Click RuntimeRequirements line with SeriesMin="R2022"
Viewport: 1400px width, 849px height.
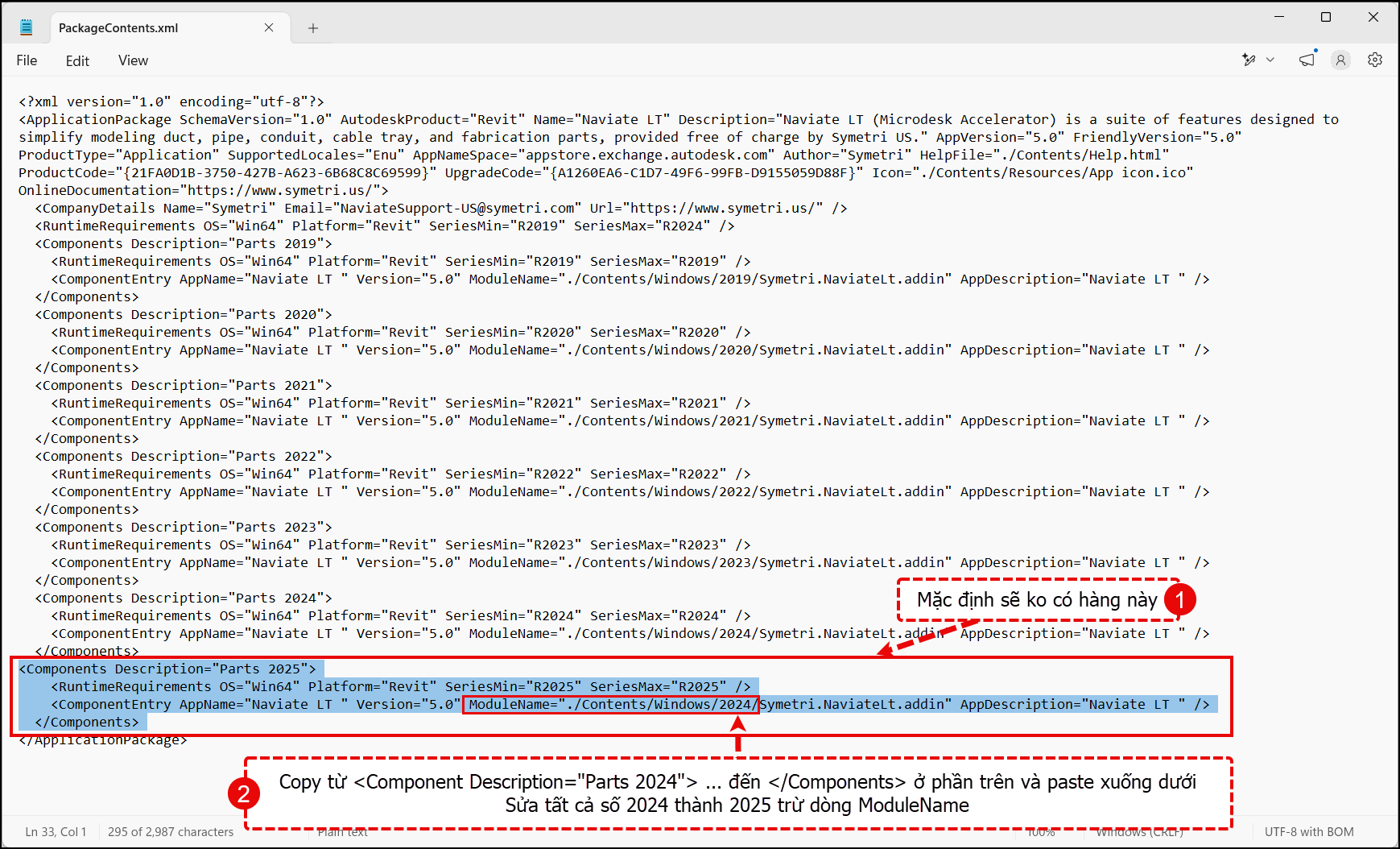pos(401,474)
